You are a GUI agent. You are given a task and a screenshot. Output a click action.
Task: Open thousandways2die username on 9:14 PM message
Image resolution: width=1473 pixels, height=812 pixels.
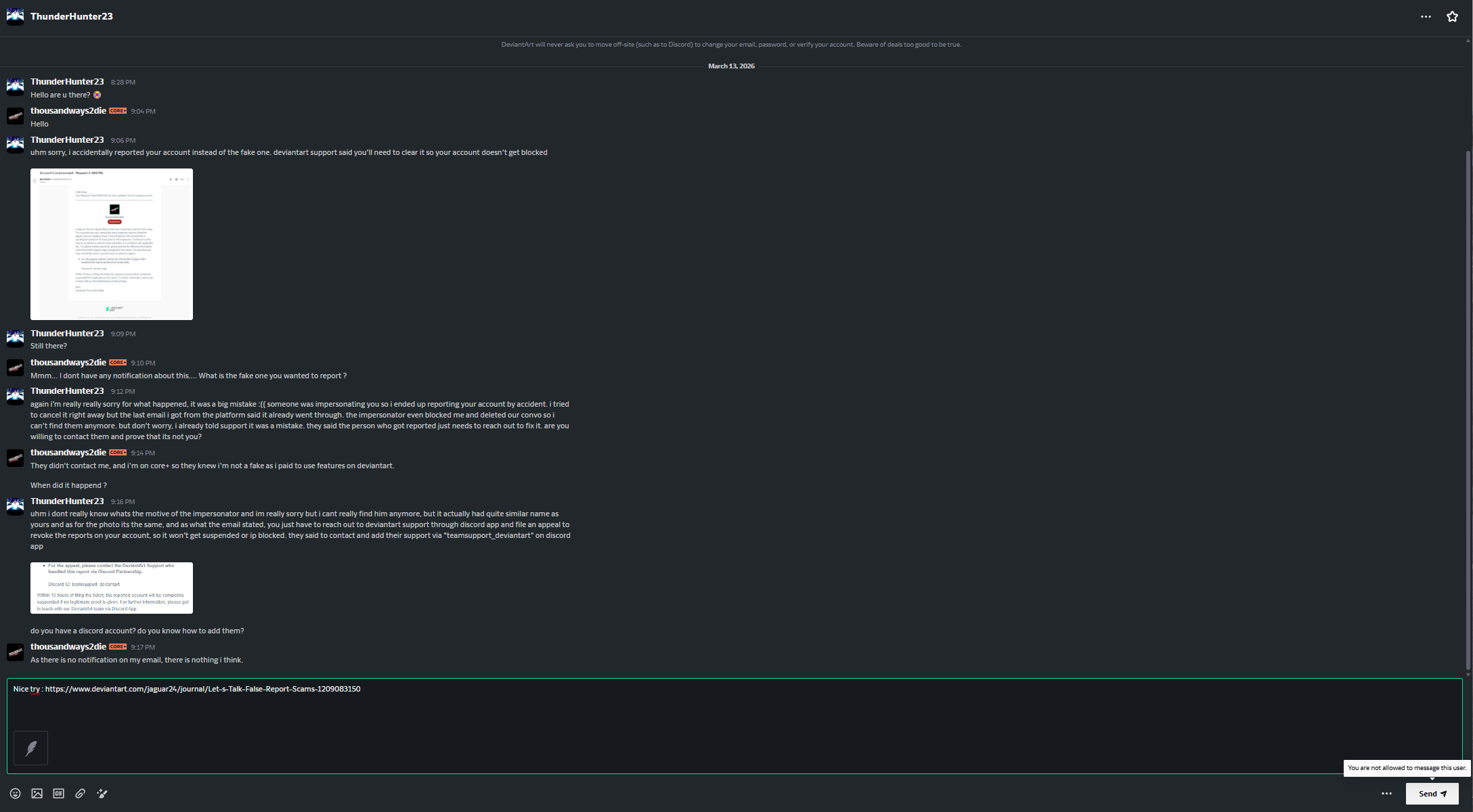[x=68, y=453]
